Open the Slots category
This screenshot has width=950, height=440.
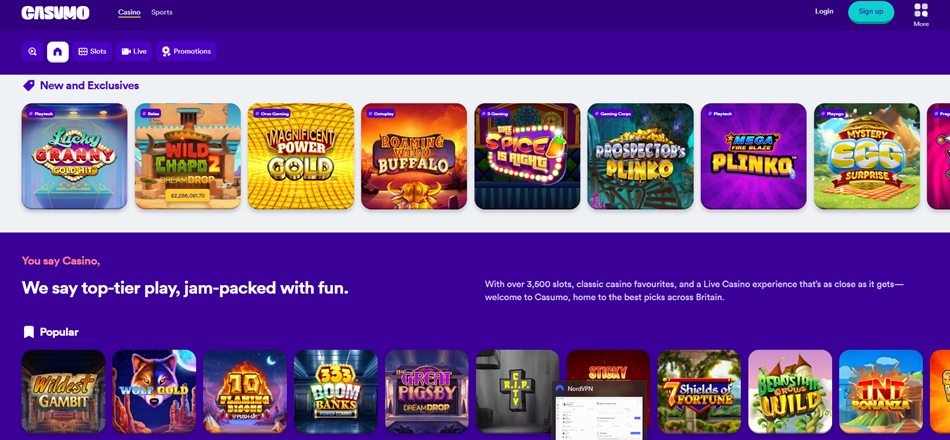click(x=93, y=52)
